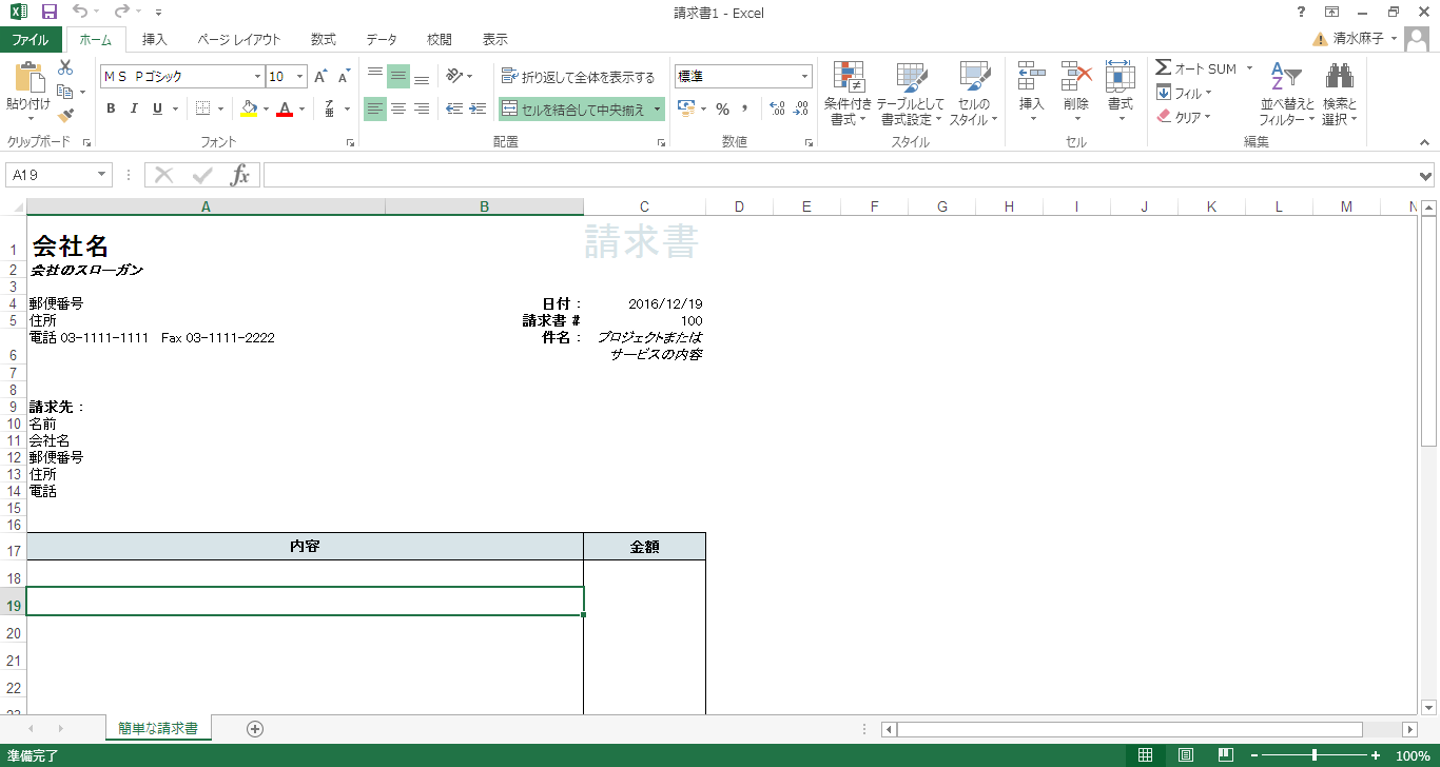Click the Increase Decimal icon
Image resolution: width=1440 pixels, height=767 pixels.
[776, 109]
